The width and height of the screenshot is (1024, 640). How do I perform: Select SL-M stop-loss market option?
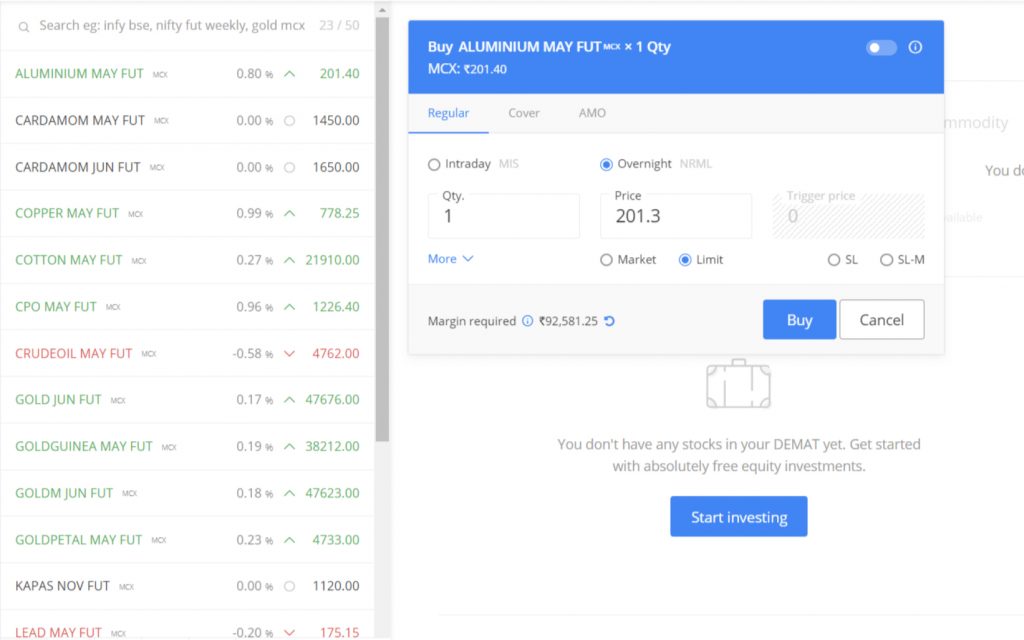coord(886,260)
